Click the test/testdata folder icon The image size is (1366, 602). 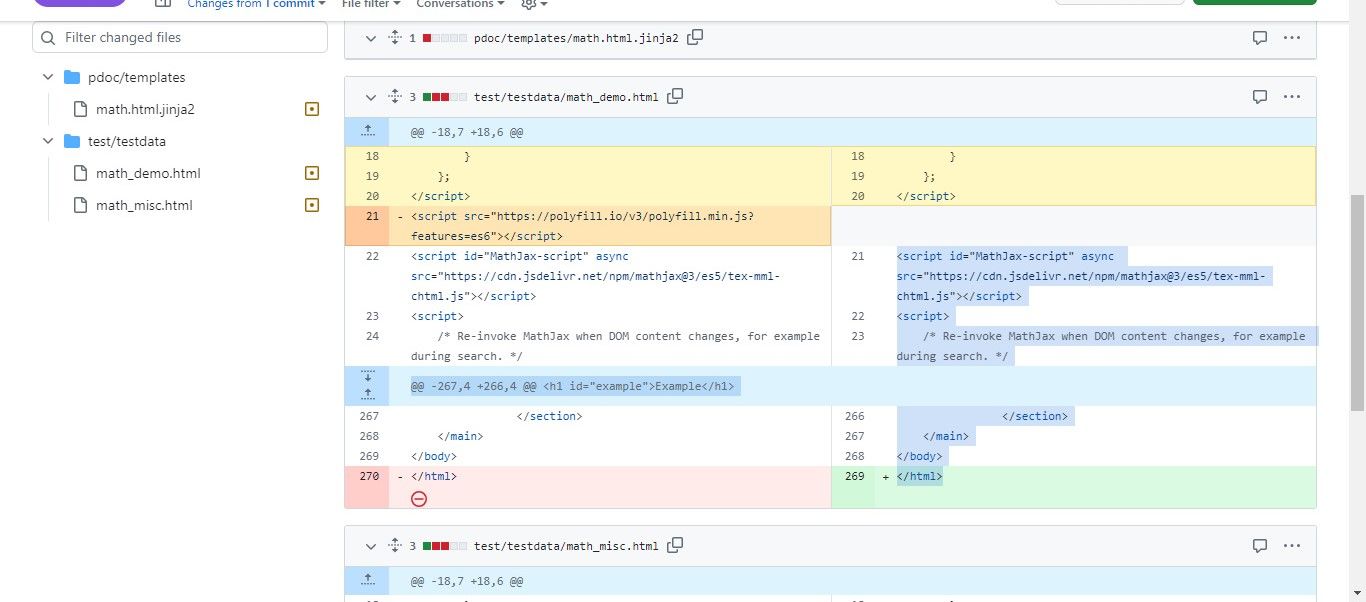tap(71, 141)
